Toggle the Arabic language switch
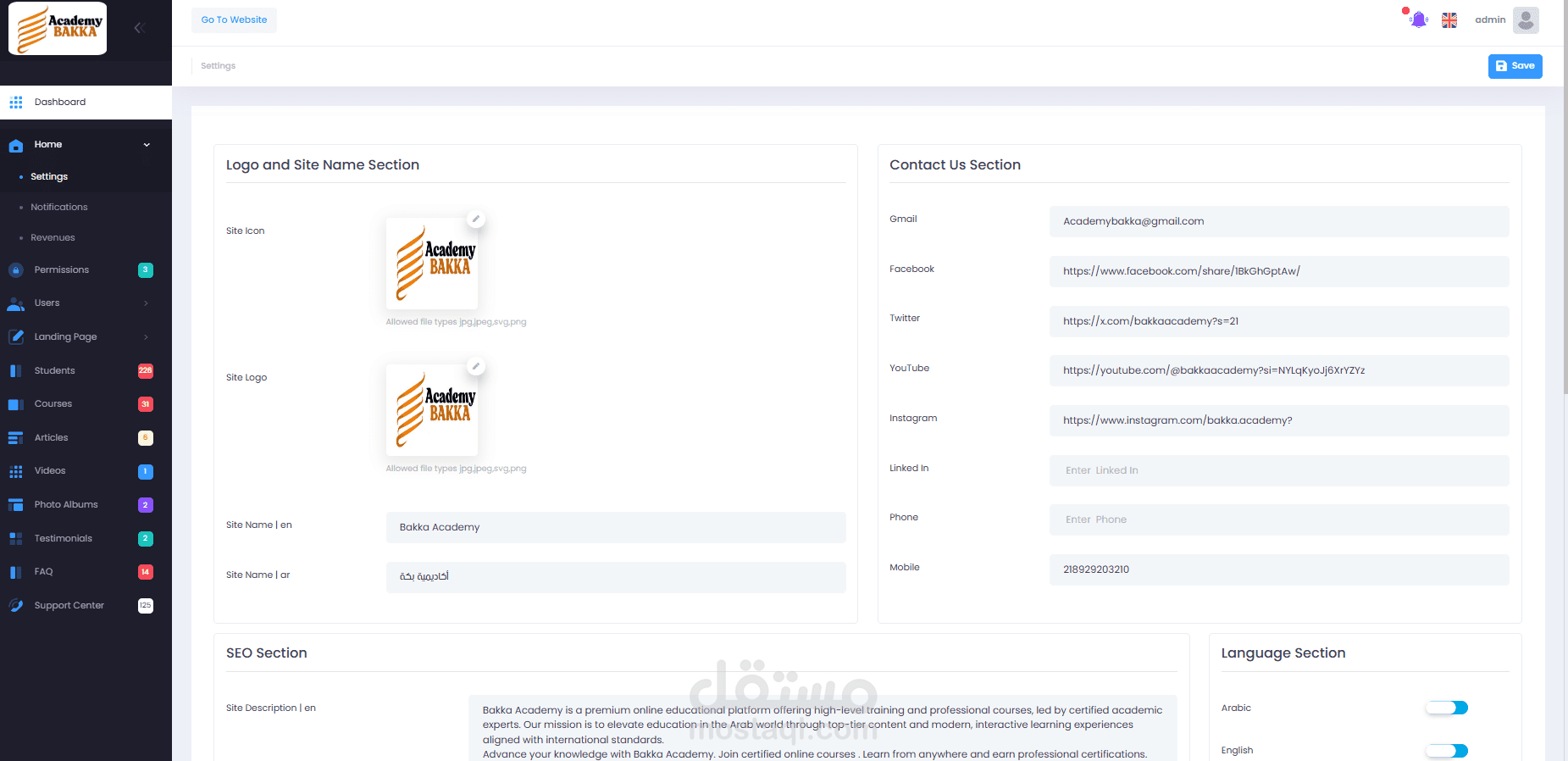 pos(1447,708)
